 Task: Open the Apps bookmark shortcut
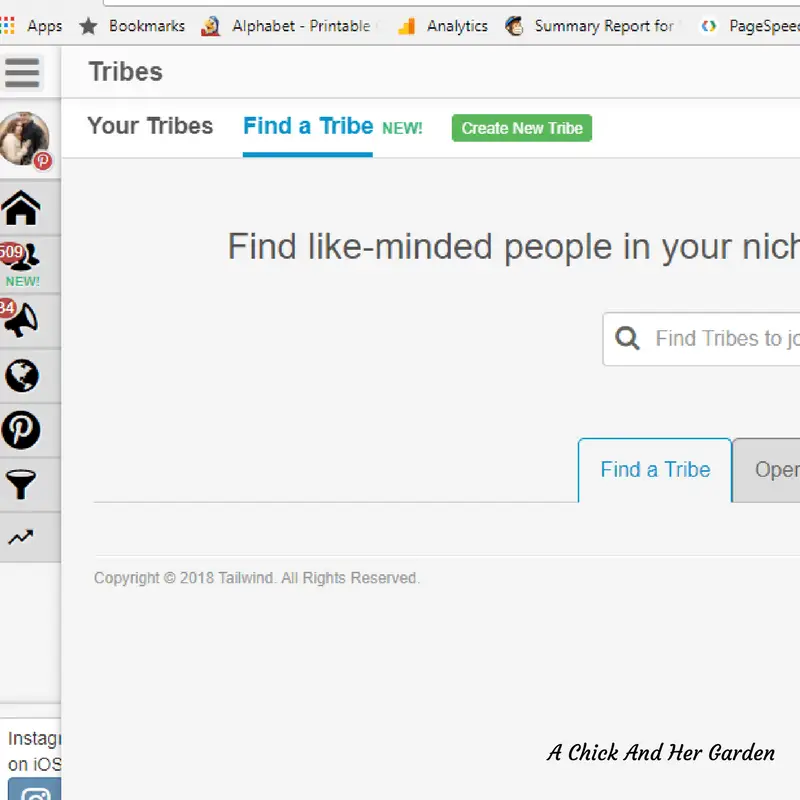[31, 26]
